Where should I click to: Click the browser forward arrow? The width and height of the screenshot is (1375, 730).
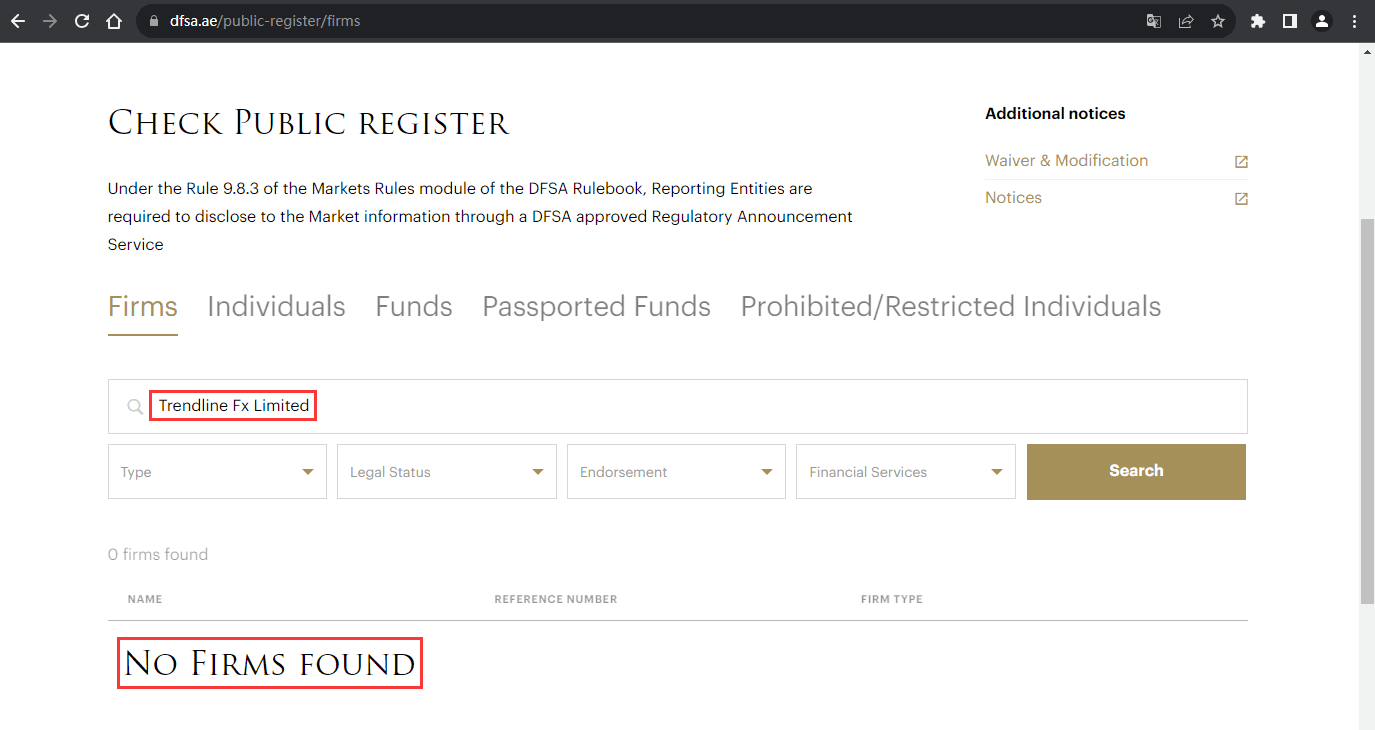coord(50,21)
